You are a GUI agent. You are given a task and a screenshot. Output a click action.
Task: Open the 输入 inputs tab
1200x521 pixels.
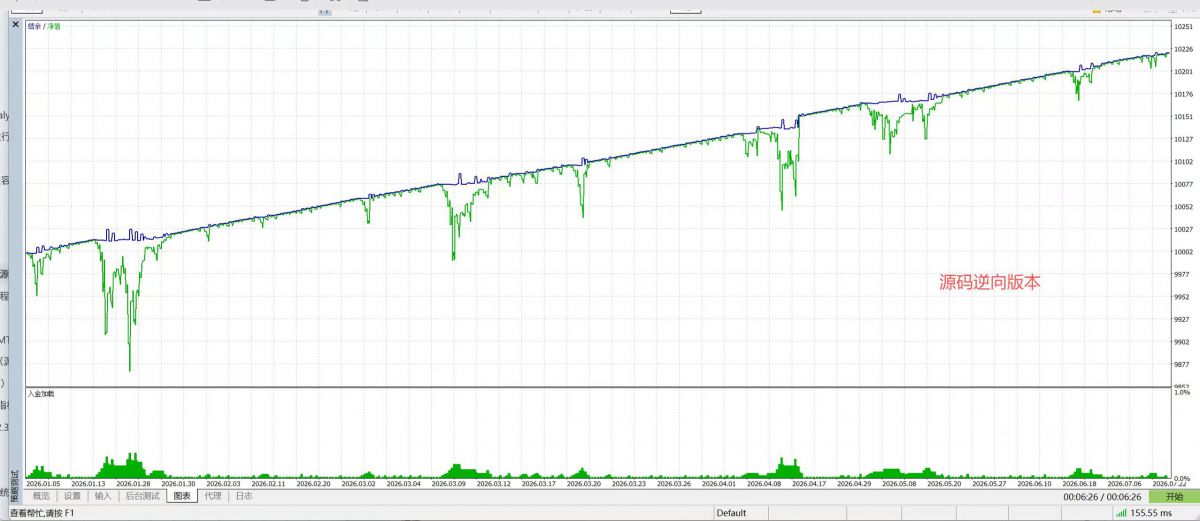coord(103,496)
